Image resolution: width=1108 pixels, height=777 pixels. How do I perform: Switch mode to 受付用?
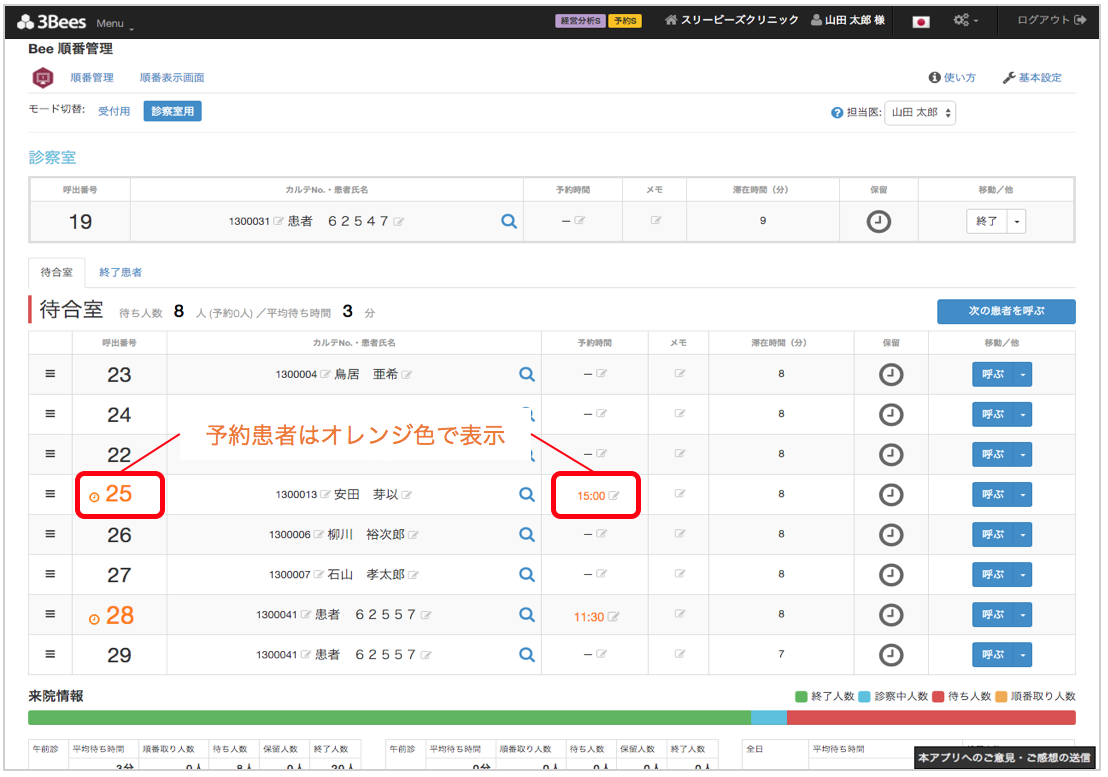pos(114,111)
